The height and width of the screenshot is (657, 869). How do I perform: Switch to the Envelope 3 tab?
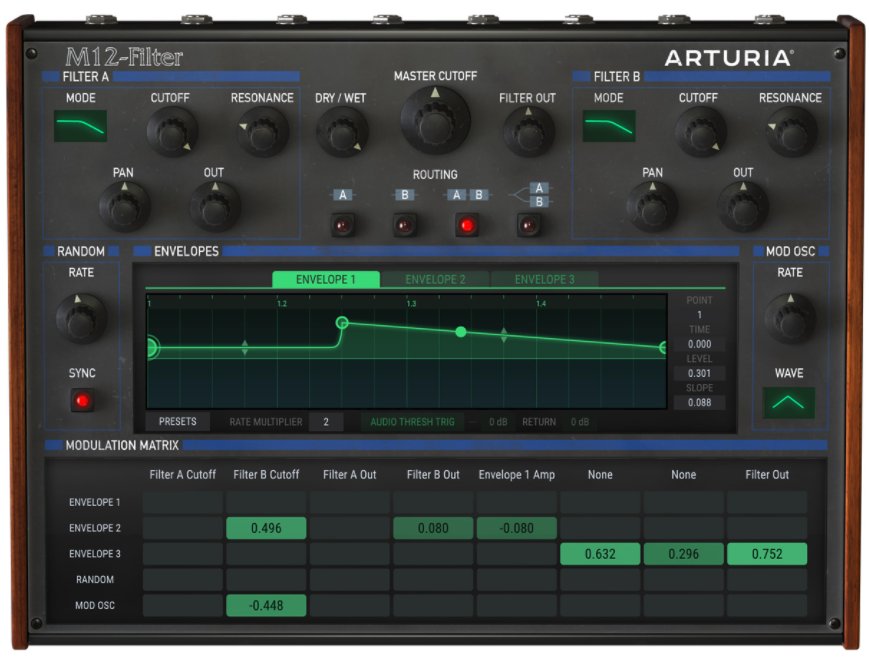543,279
